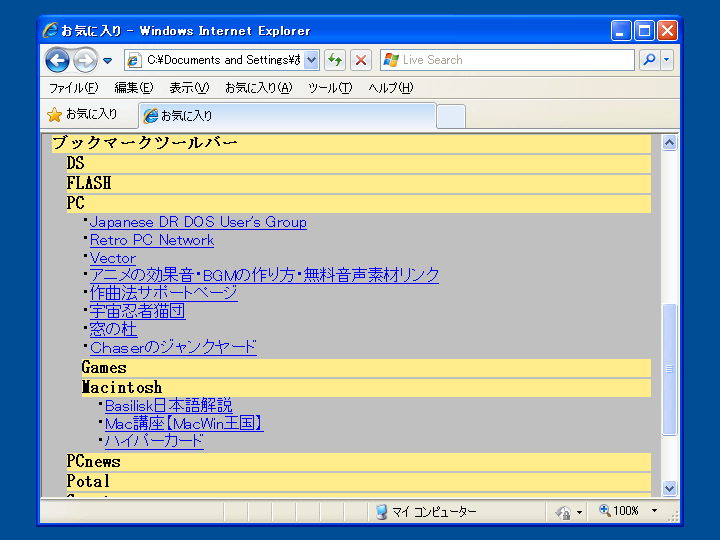Screen dimensions: 720x540
Task: Close the Internet Explorer window
Action: (667, 31)
